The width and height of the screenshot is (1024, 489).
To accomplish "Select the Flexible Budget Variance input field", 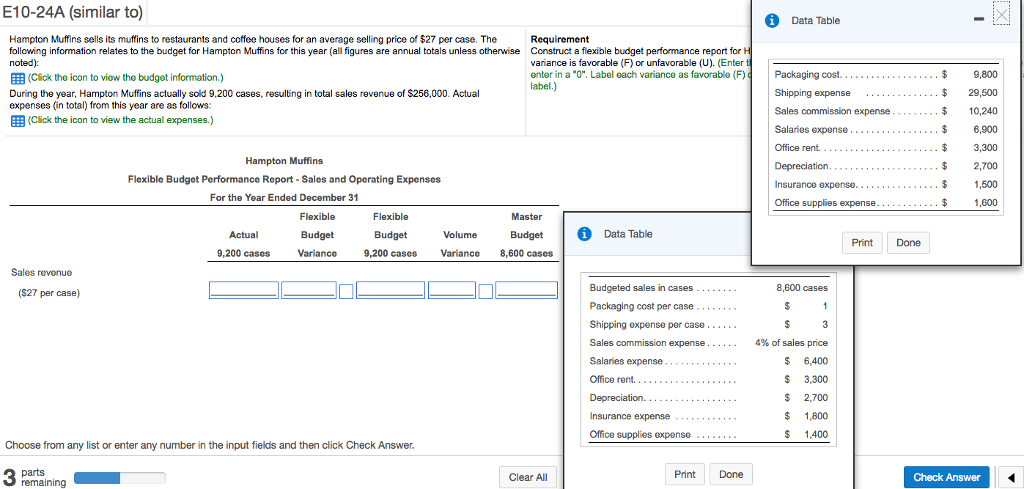I will click(310, 291).
